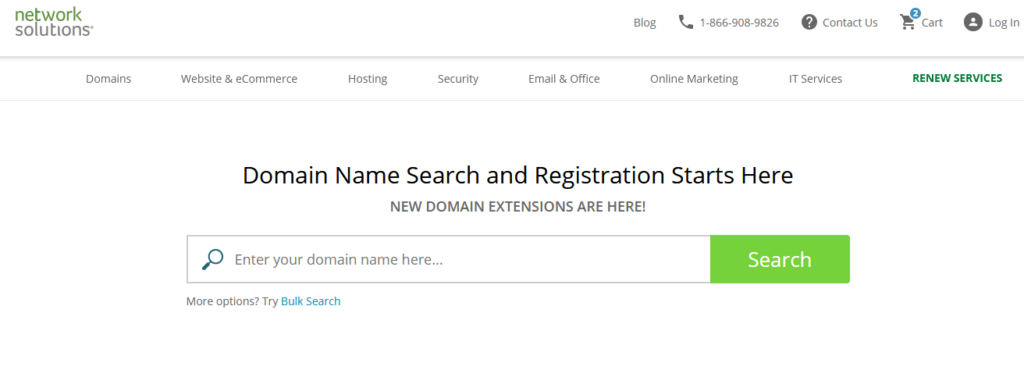Open the Cart text link

tap(932, 23)
